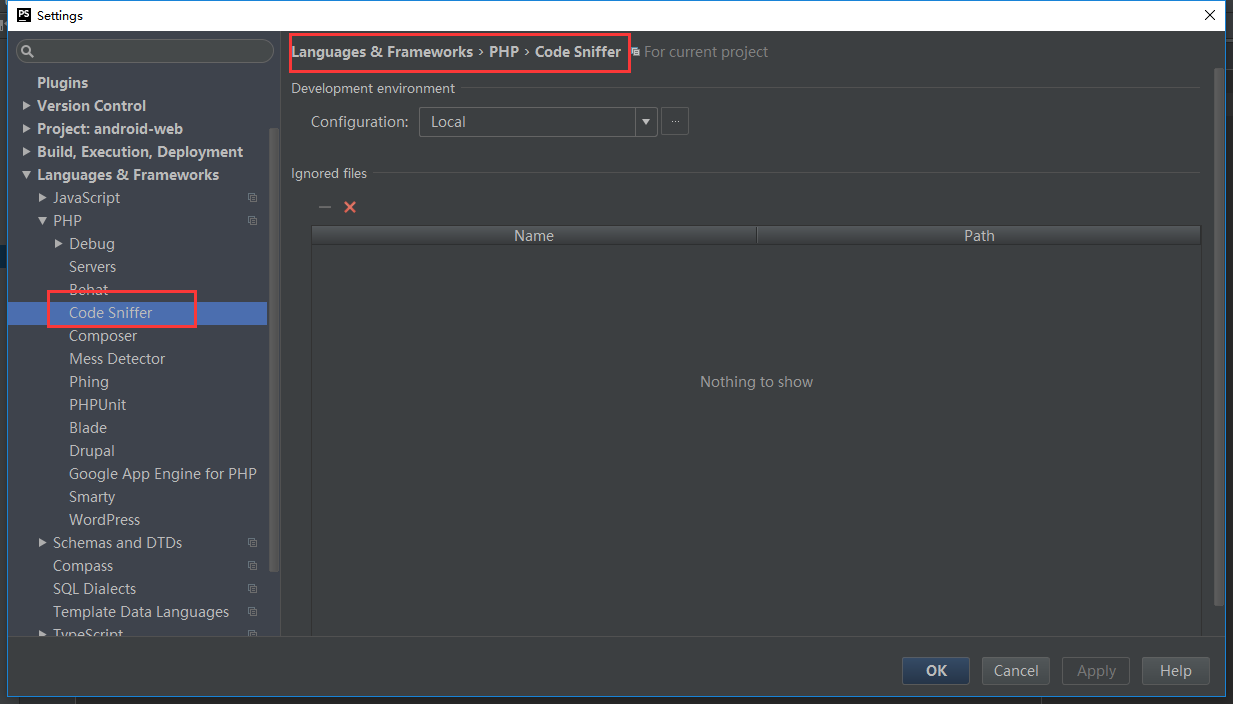Click the For current project label
The height and width of the screenshot is (704, 1233).
(706, 52)
